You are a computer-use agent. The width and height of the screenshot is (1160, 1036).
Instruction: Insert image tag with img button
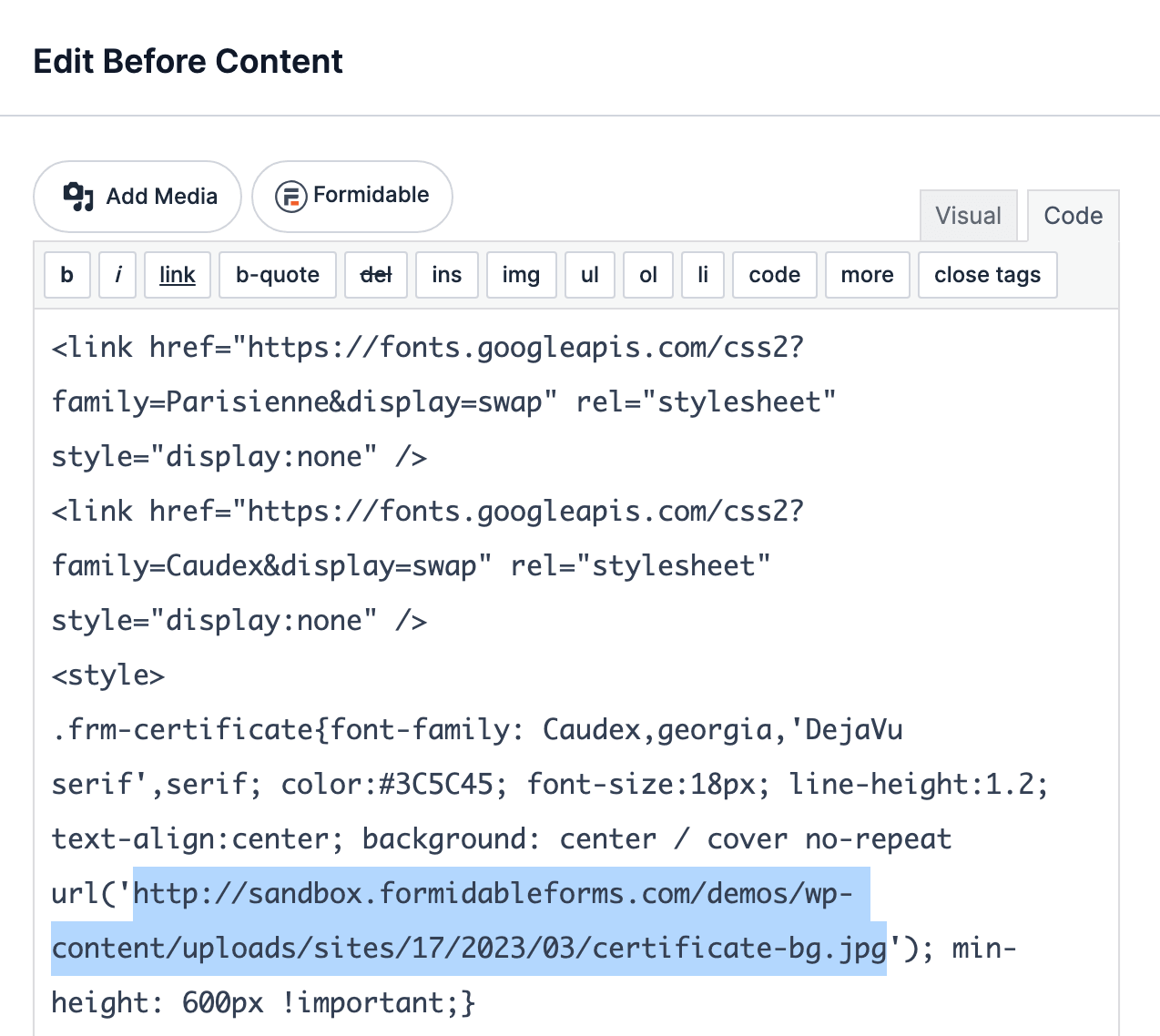(x=521, y=275)
